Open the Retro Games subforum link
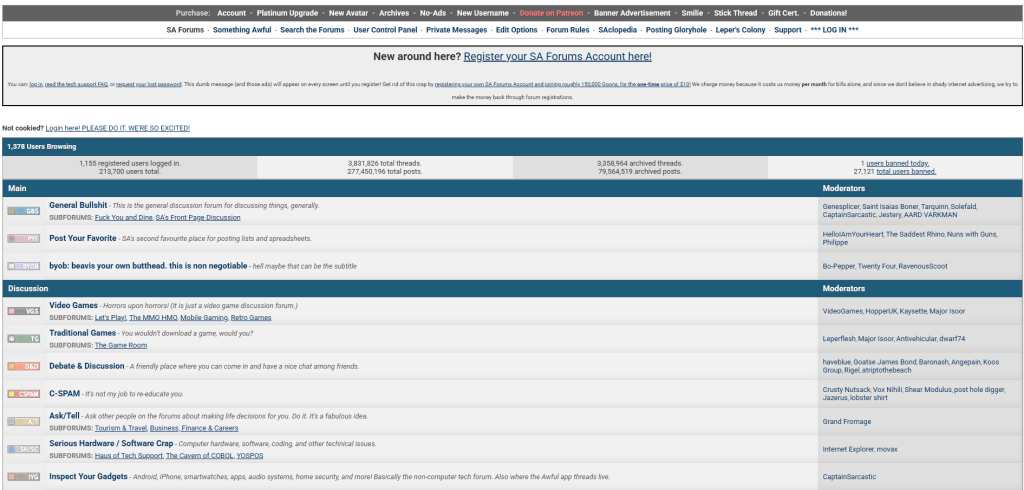Image resolution: width=1024 pixels, height=490 pixels. click(250, 317)
